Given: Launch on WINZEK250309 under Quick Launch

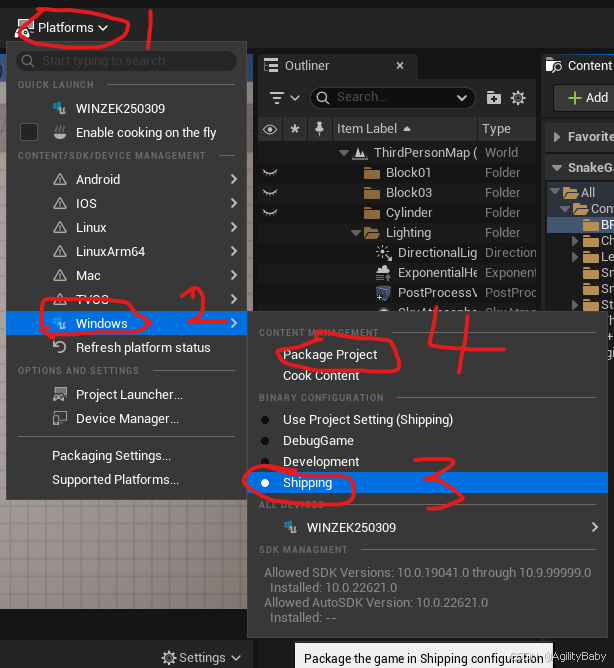Looking at the screenshot, I should click(127, 109).
